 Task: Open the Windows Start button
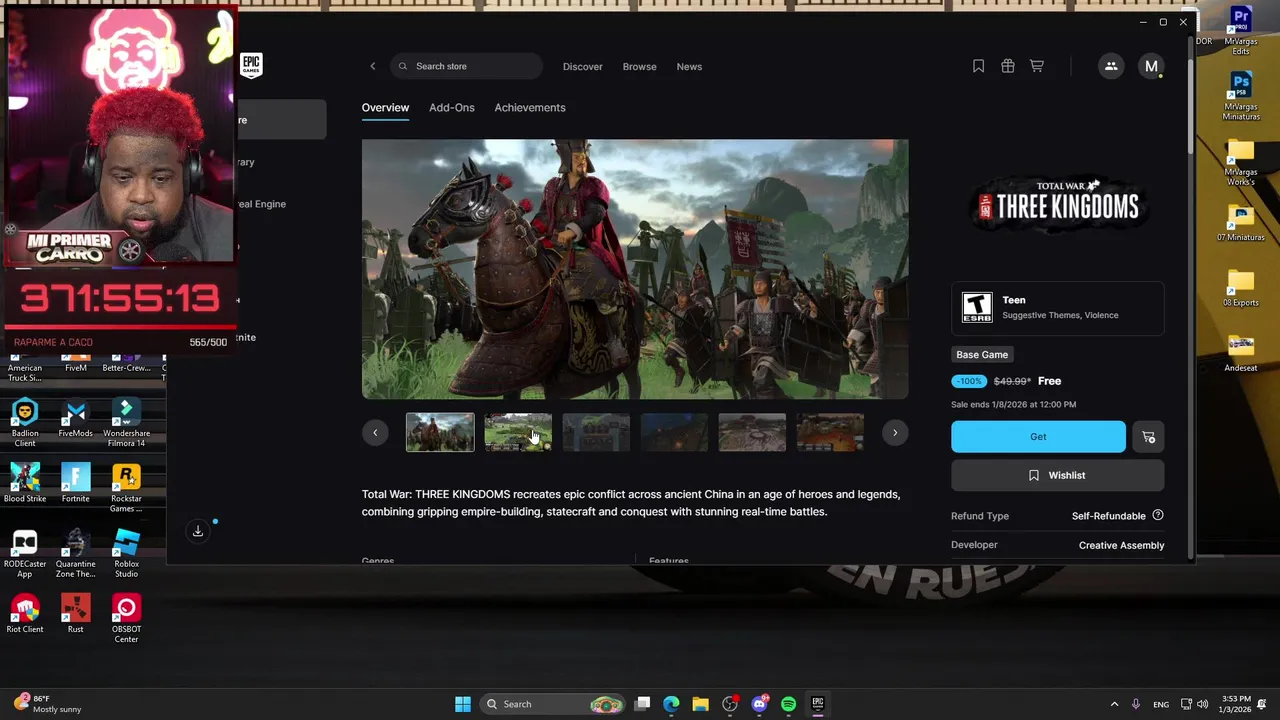(462, 704)
